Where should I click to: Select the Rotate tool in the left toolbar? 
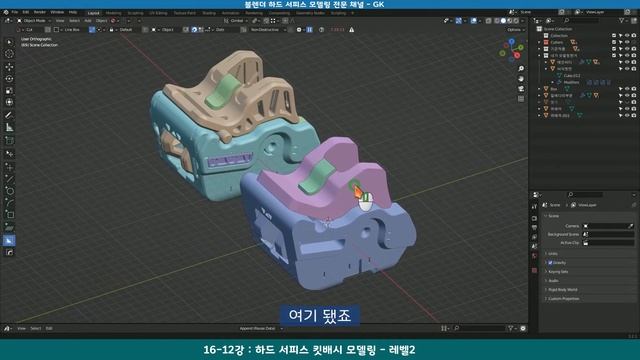[x=9, y=78]
